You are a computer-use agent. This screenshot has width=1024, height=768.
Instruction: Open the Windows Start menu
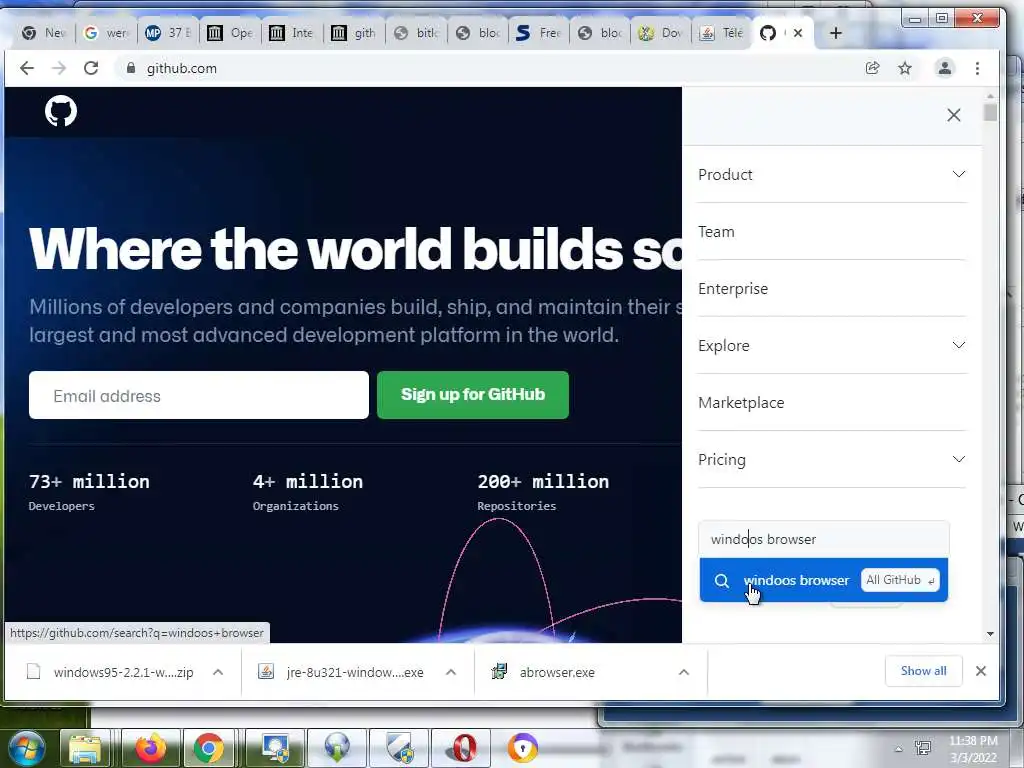coord(27,748)
